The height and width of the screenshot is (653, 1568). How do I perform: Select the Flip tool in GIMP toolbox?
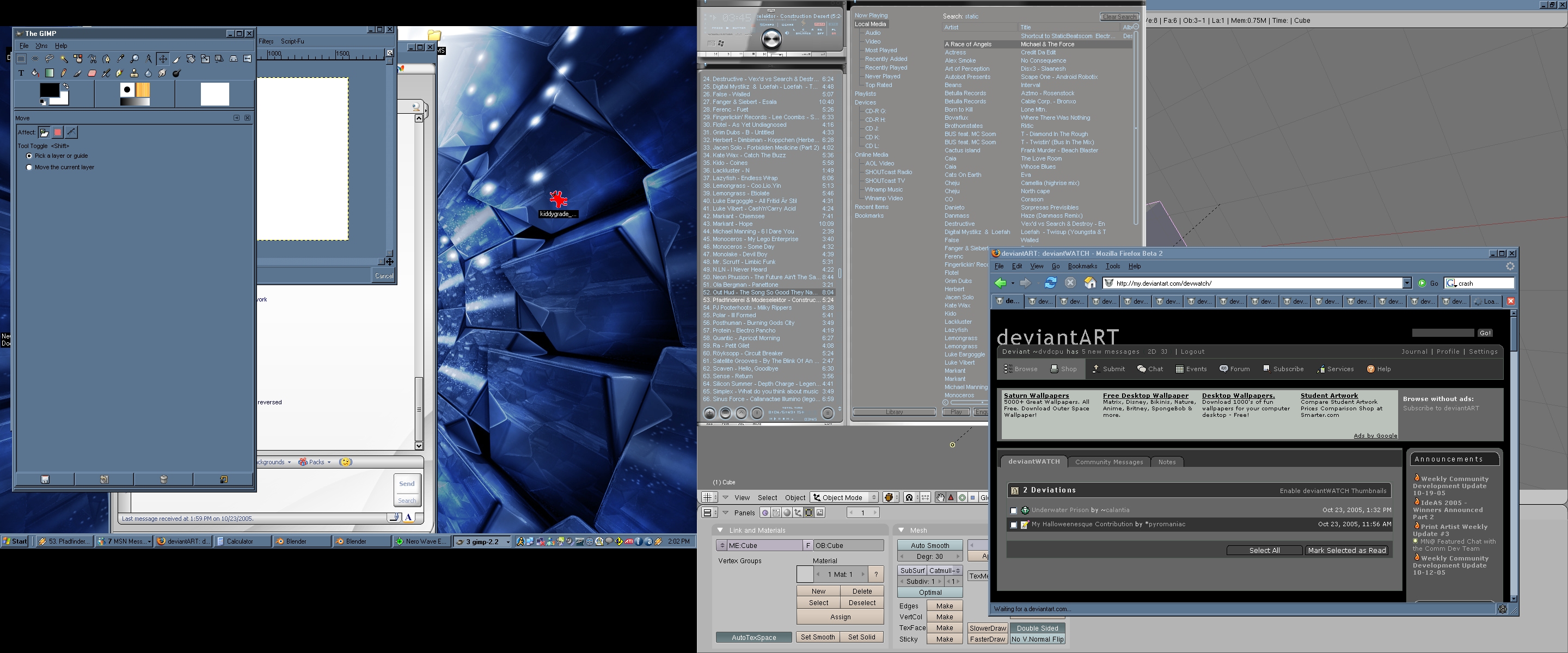[x=247, y=59]
